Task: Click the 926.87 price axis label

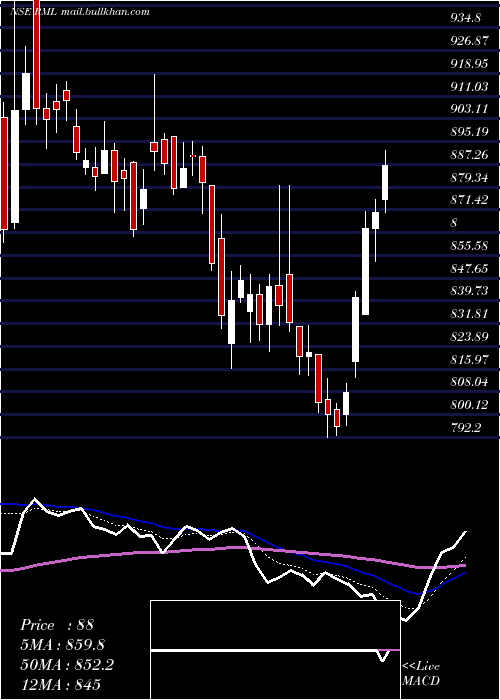Action: coord(469,41)
